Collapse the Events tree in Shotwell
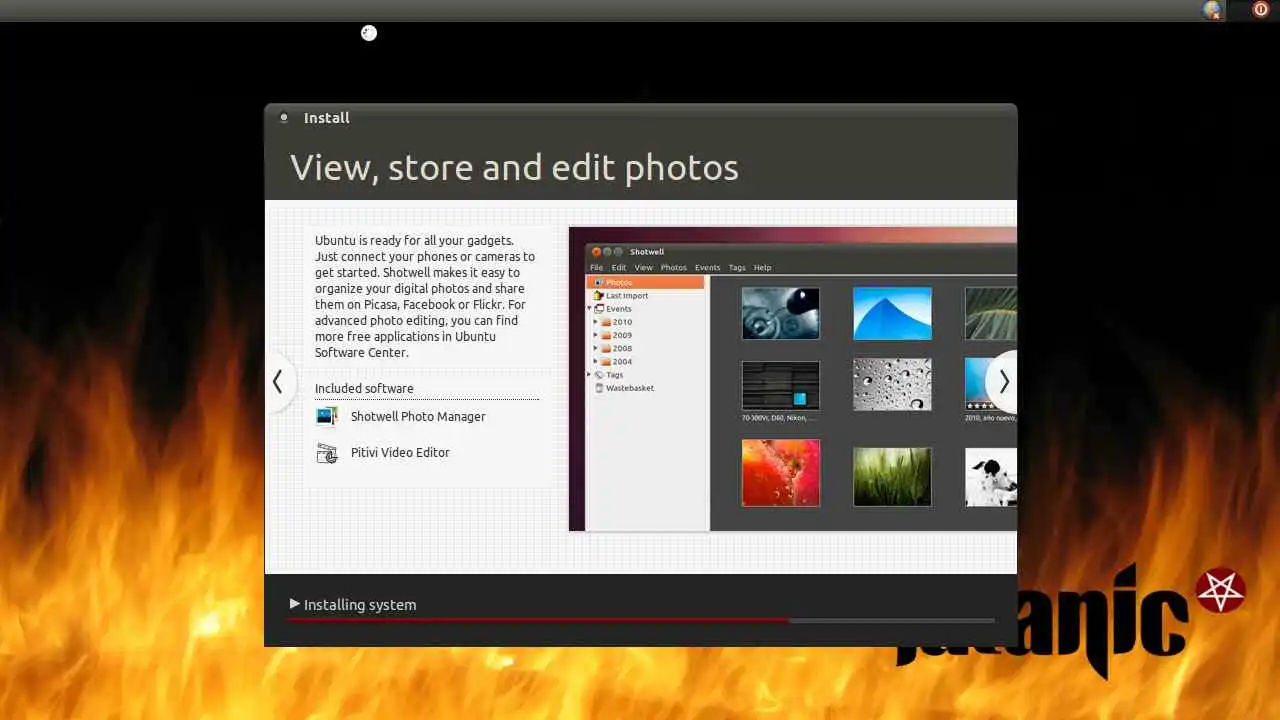The width and height of the screenshot is (1280, 720). 589,309
